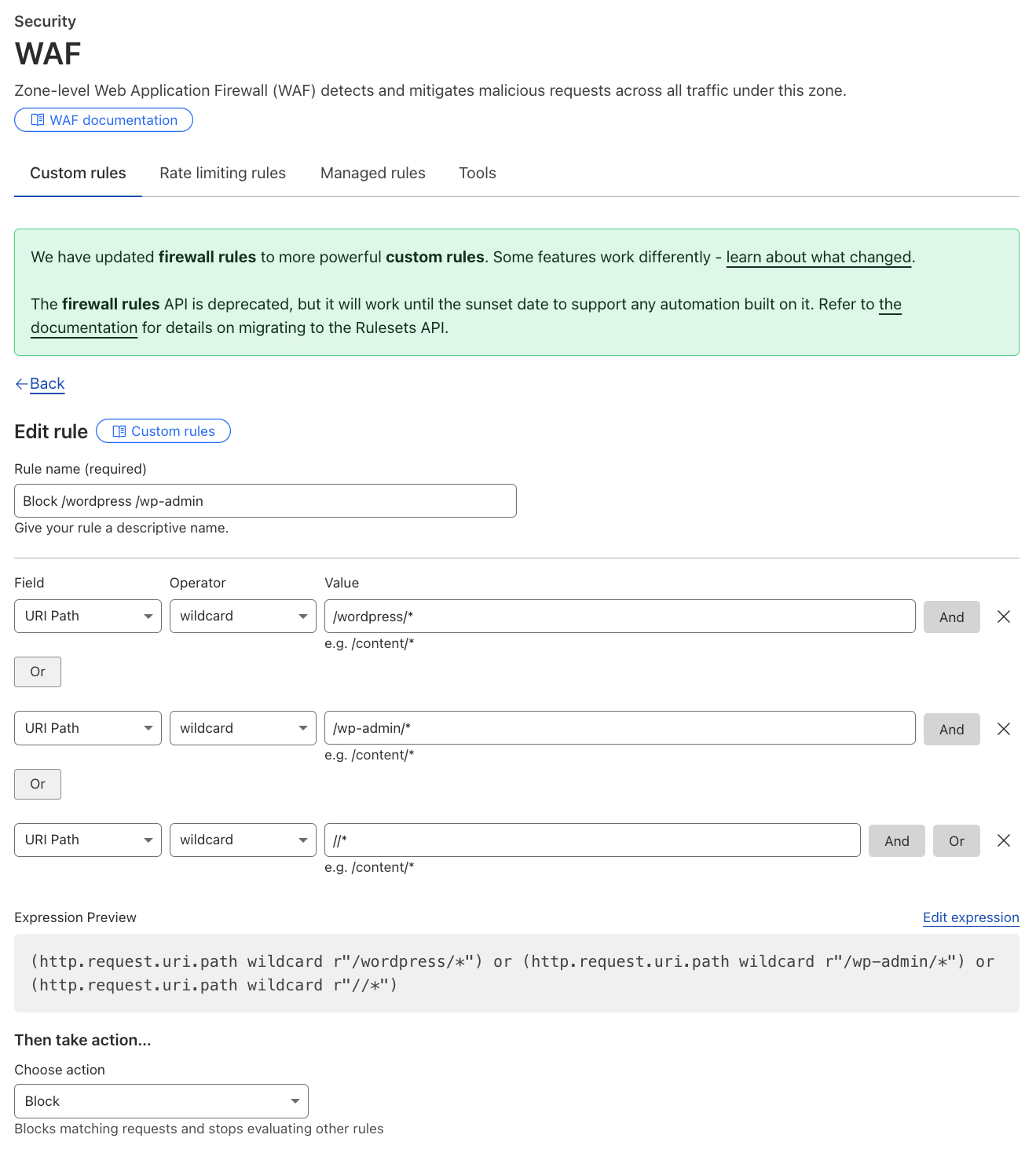Switch to the Rate limiting rules tab

point(222,173)
